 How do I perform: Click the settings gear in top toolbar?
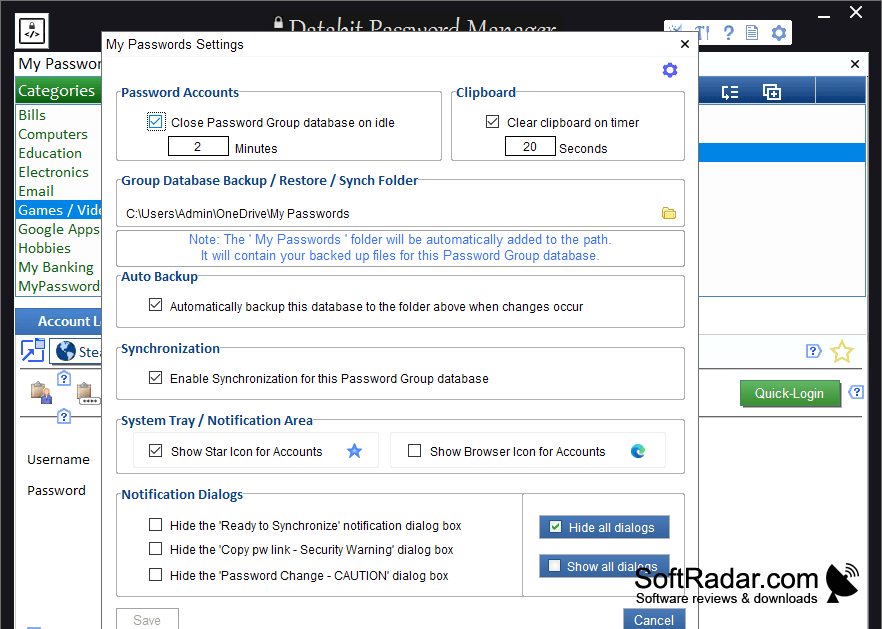tap(778, 33)
